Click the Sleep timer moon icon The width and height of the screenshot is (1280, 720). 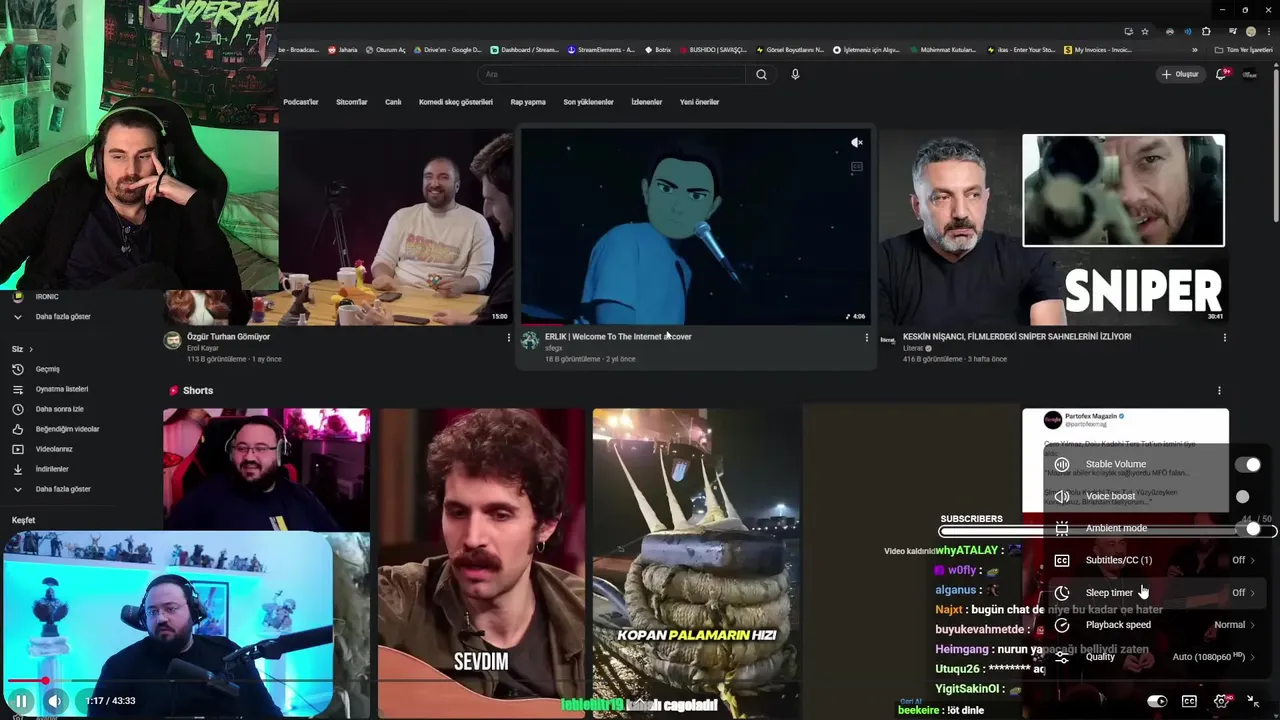point(1062,592)
